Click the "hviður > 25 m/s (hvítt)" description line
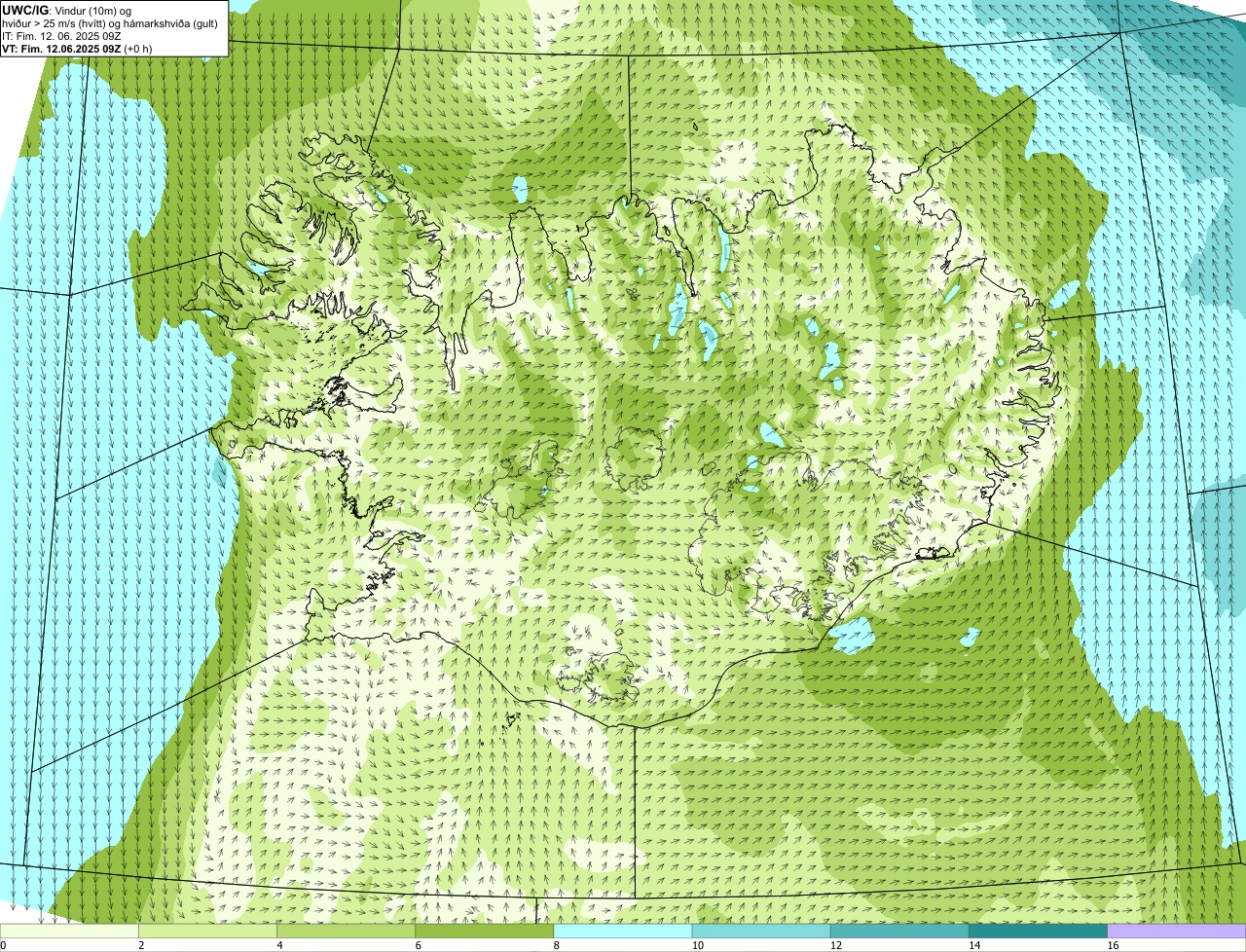The width and height of the screenshot is (1246, 952). coord(110,23)
